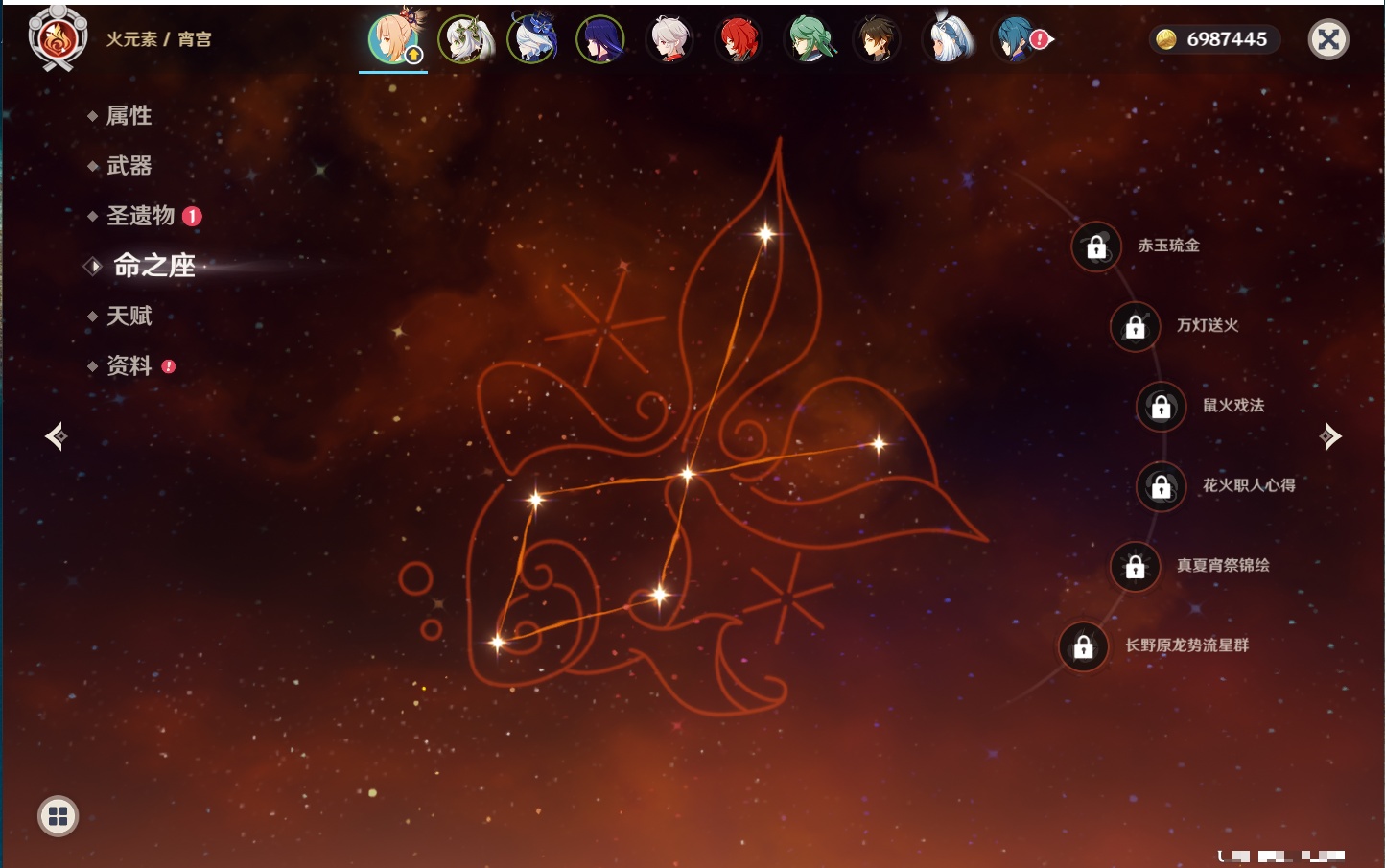The image size is (1385, 868).
Task: Select the 命之座 constellation menu
Action: click(154, 266)
